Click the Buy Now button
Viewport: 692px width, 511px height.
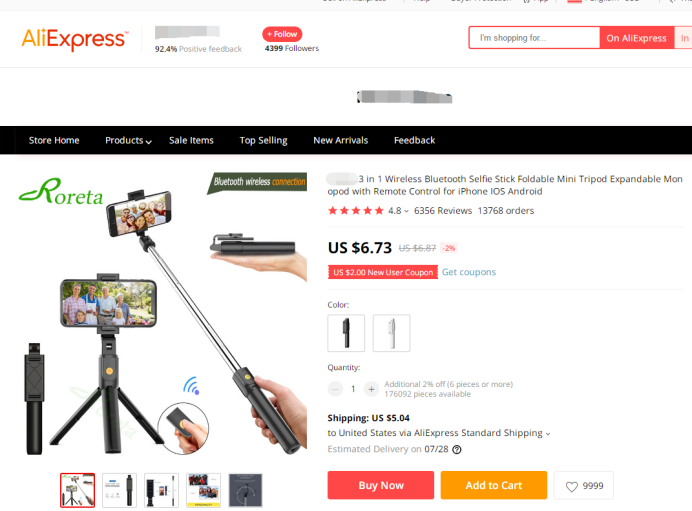(381, 485)
